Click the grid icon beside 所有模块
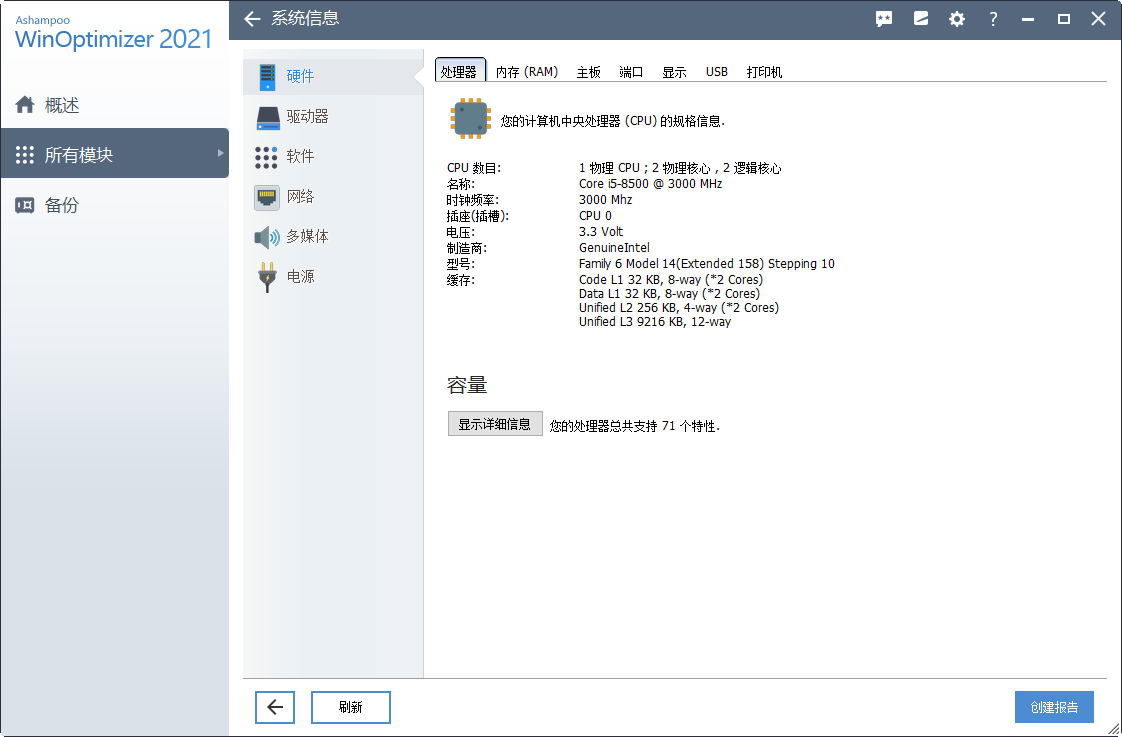The image size is (1122, 737). pyautogui.click(x=25, y=155)
